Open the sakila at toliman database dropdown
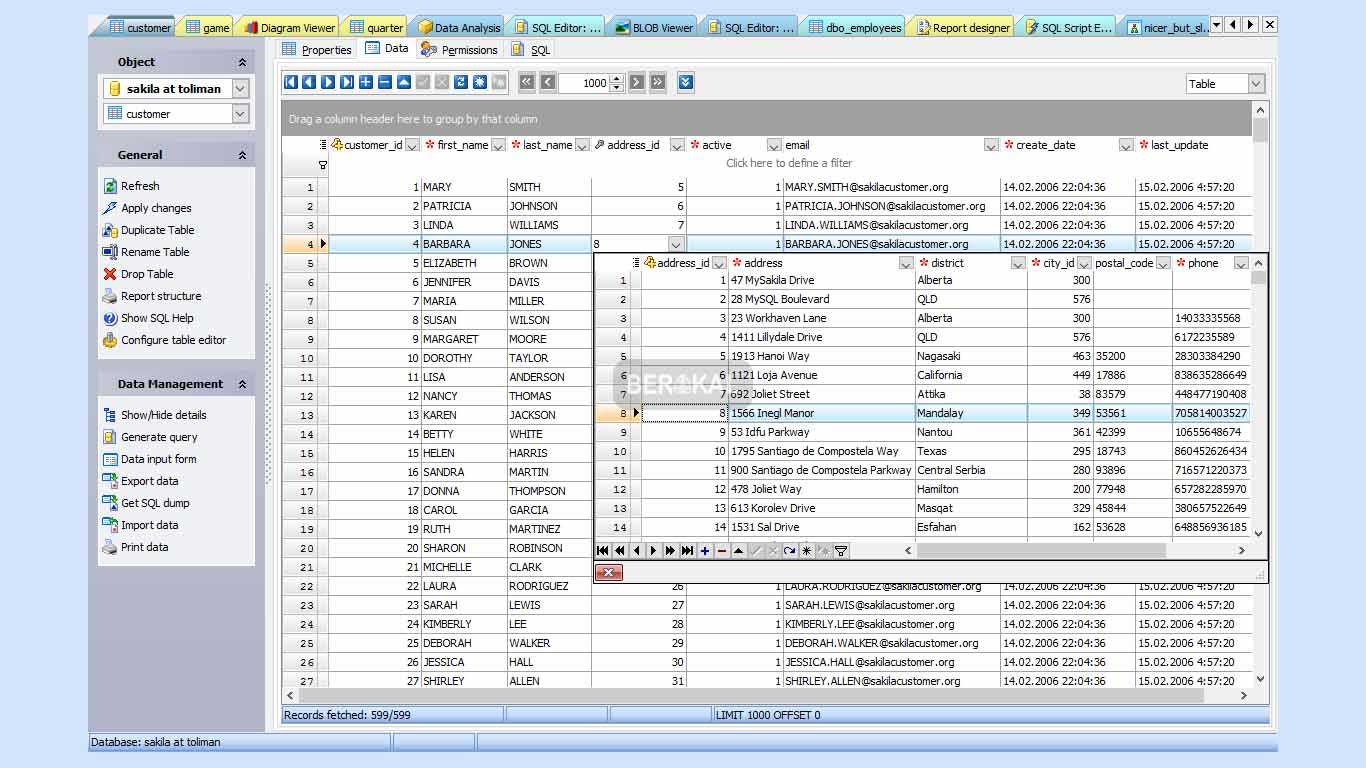Viewport: 1366px width, 768px height. 240,89
